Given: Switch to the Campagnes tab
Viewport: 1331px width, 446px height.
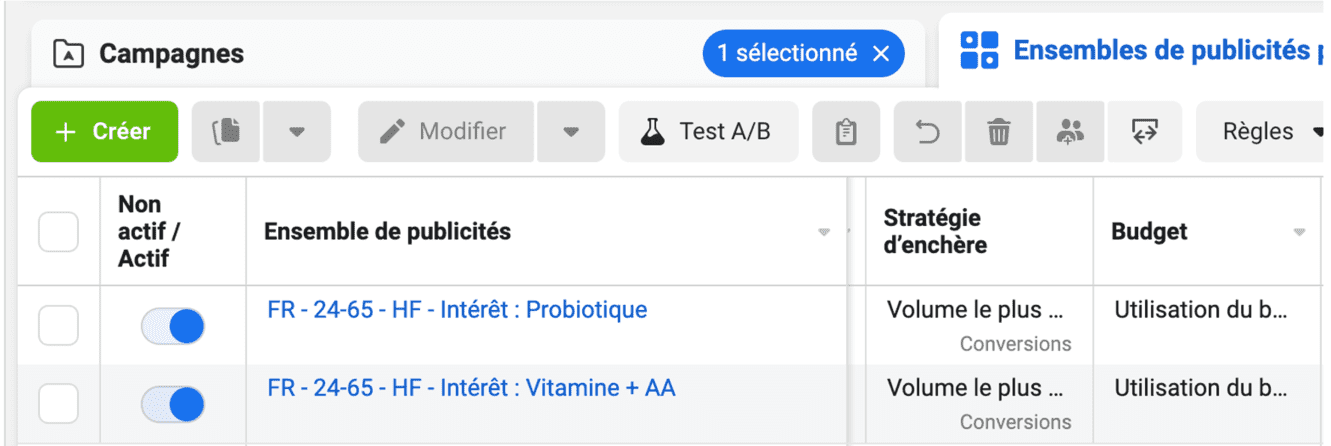Looking at the screenshot, I should [x=170, y=53].
